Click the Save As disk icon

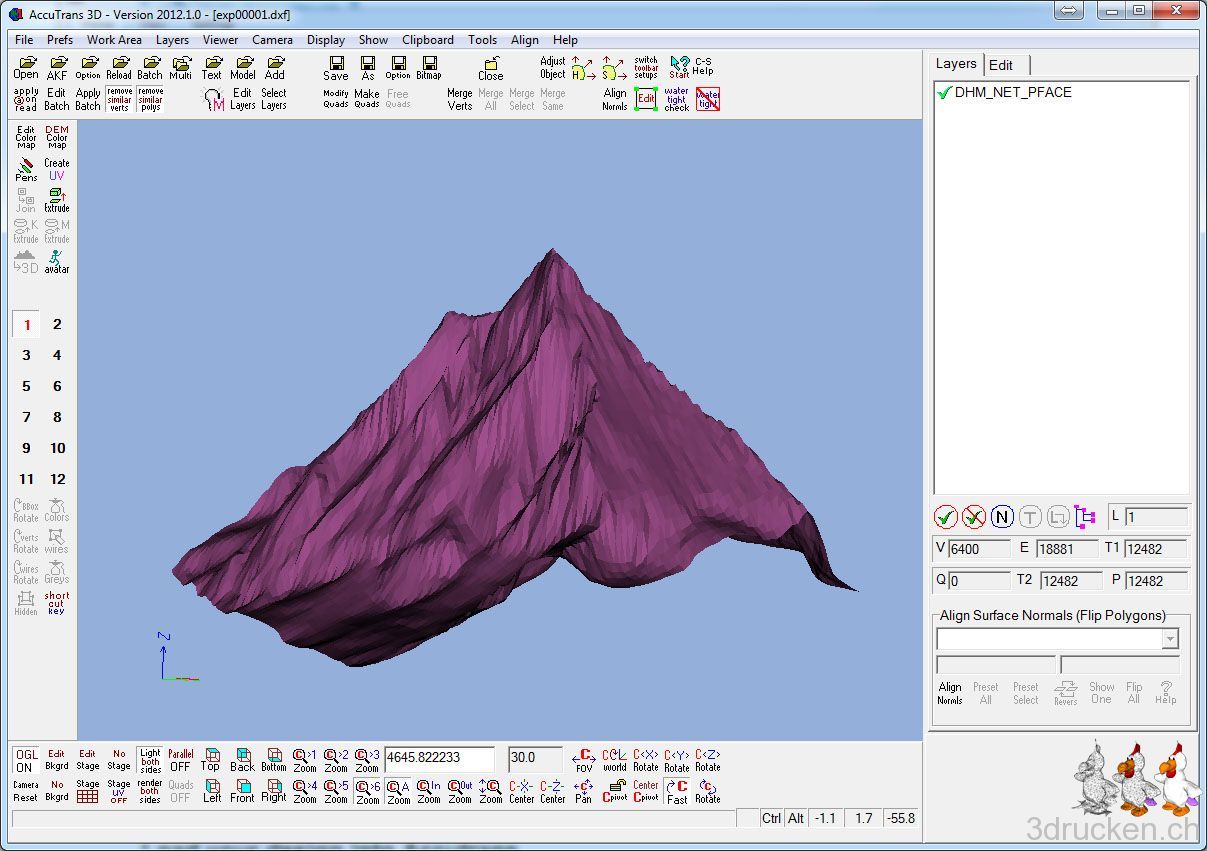tap(367, 68)
